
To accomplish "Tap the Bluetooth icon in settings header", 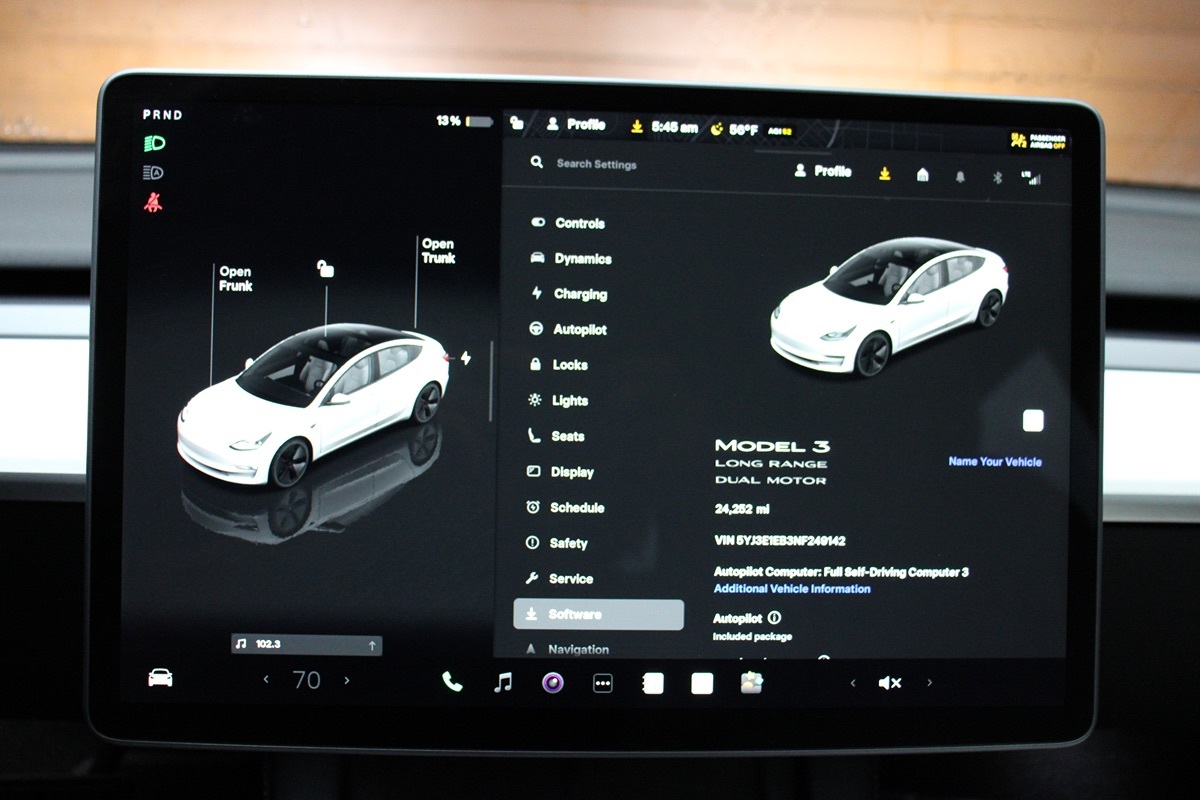I will tap(996, 177).
